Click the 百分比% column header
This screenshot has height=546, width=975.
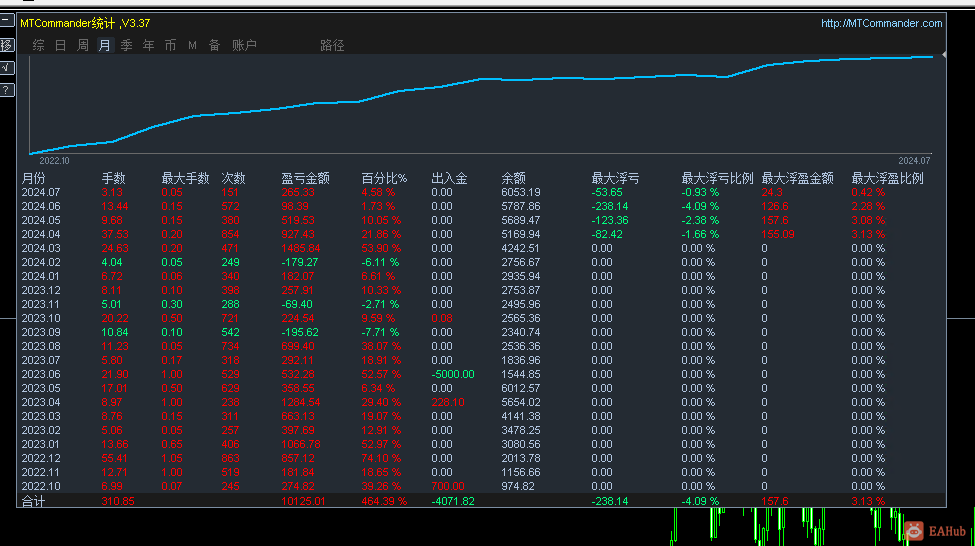(x=384, y=178)
